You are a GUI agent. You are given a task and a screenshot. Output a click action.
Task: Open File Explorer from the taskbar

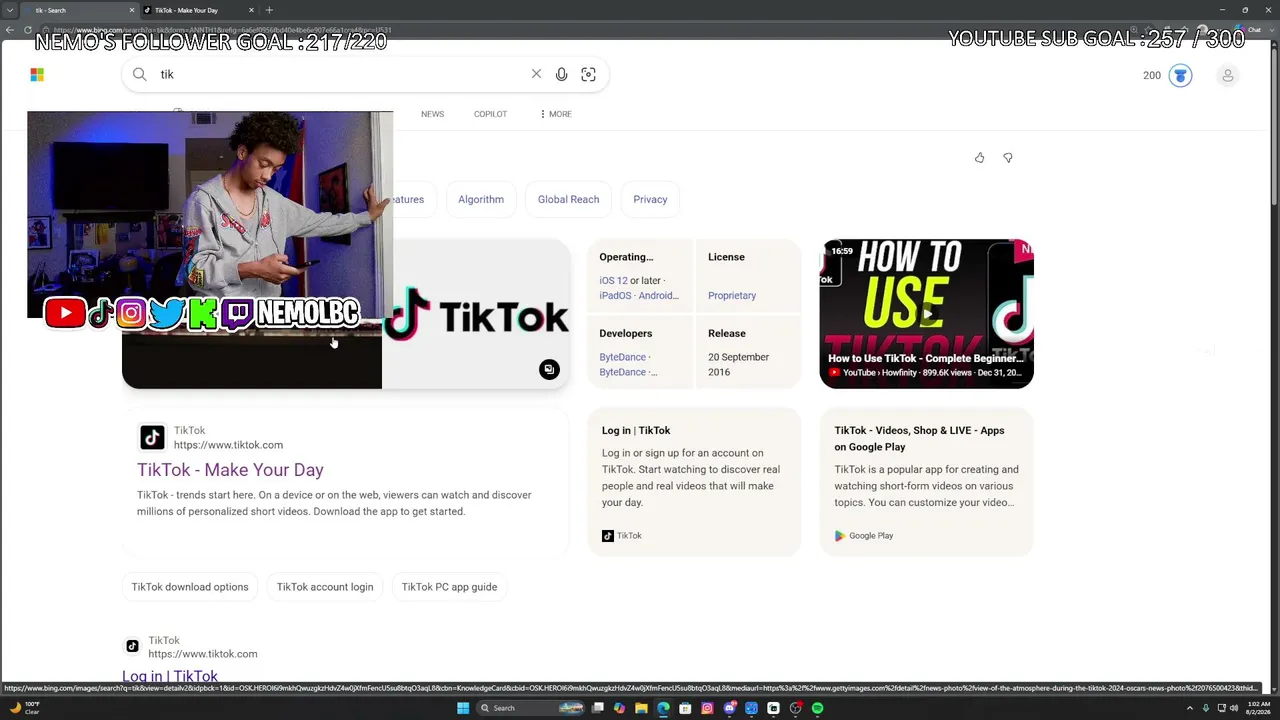pyautogui.click(x=641, y=708)
